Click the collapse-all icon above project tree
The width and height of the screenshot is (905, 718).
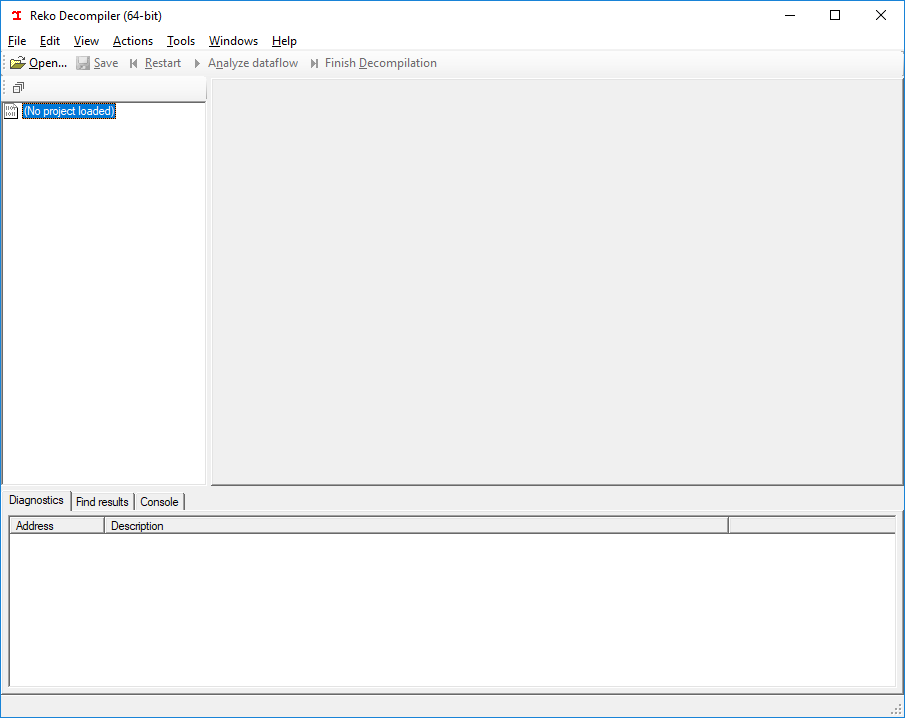(x=18, y=88)
